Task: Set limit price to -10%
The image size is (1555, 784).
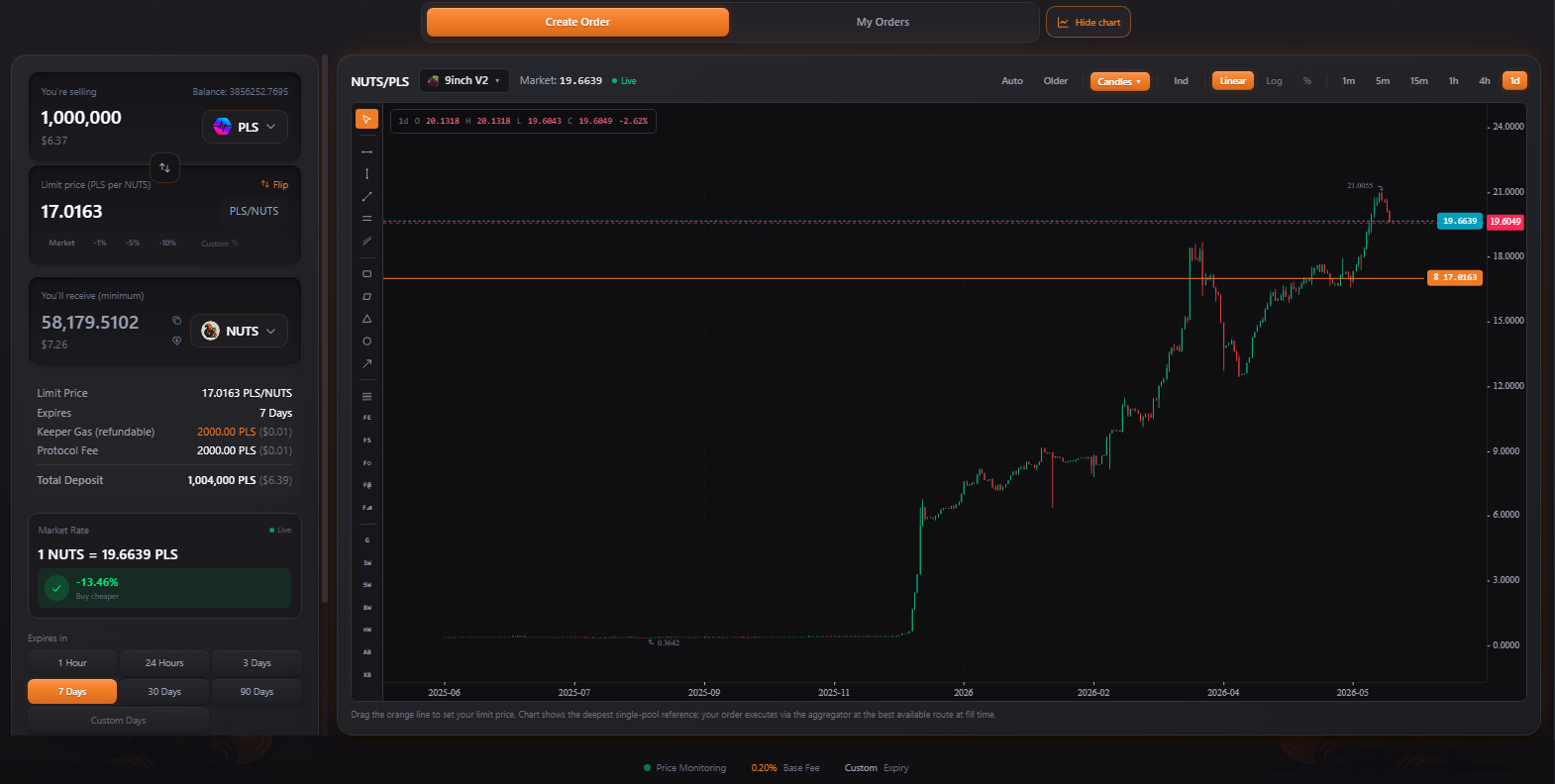Action: click(167, 243)
